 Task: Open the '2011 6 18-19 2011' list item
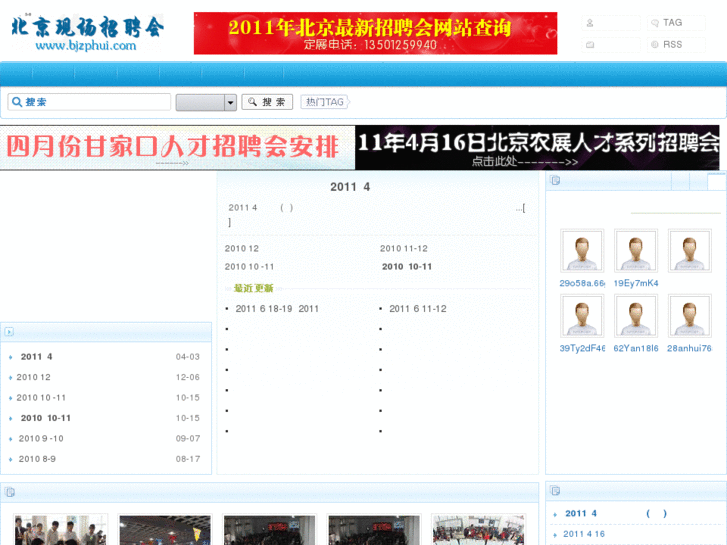pos(277,309)
